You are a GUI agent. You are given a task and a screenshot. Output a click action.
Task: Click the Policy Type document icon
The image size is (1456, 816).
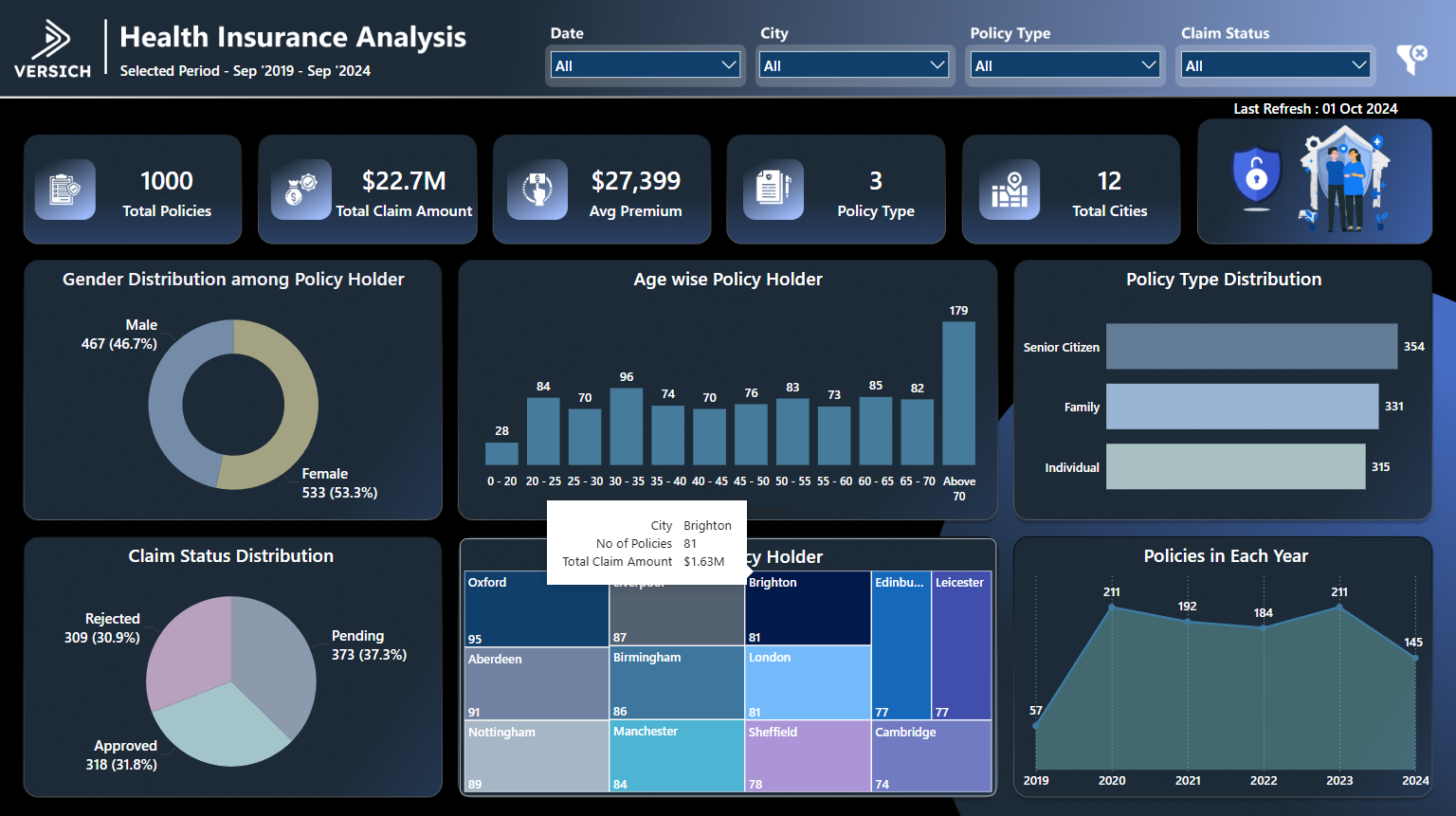click(x=773, y=189)
